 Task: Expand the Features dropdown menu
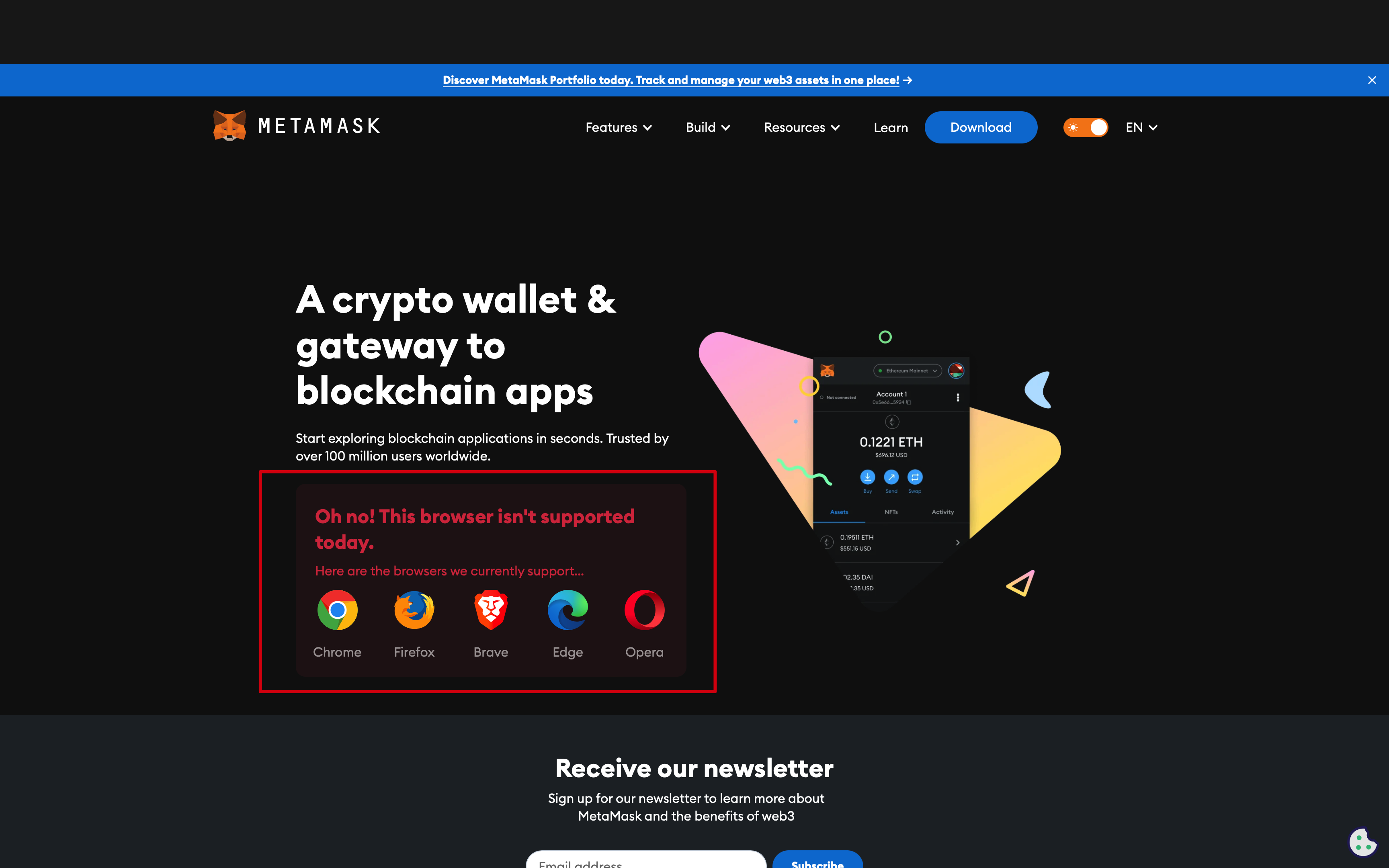619,127
